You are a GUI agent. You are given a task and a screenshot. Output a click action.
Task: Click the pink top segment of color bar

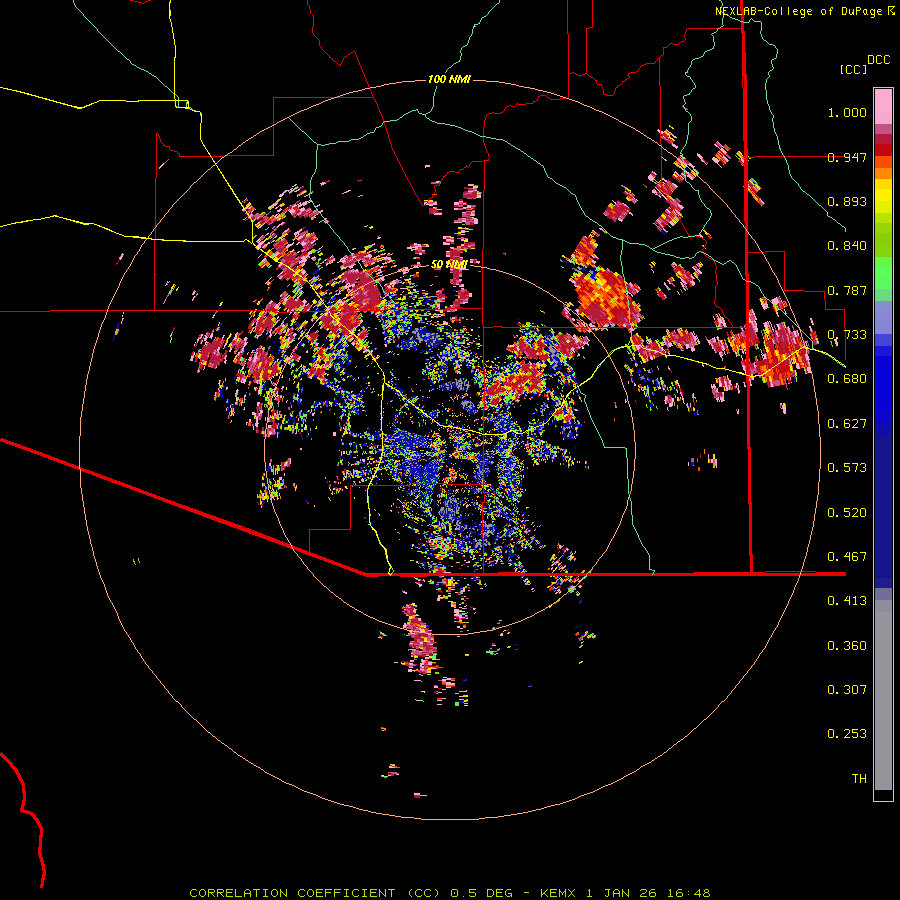click(x=883, y=107)
